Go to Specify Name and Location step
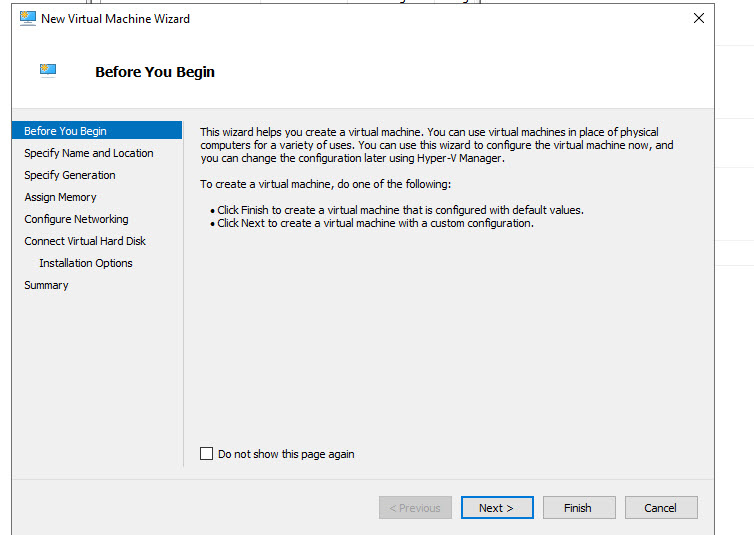 (89, 153)
